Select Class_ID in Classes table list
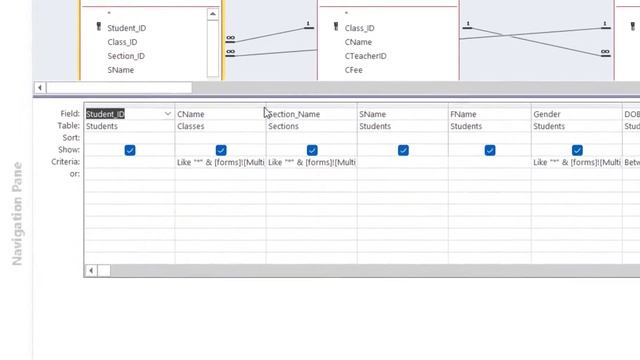The width and height of the screenshot is (640, 360). (359, 28)
